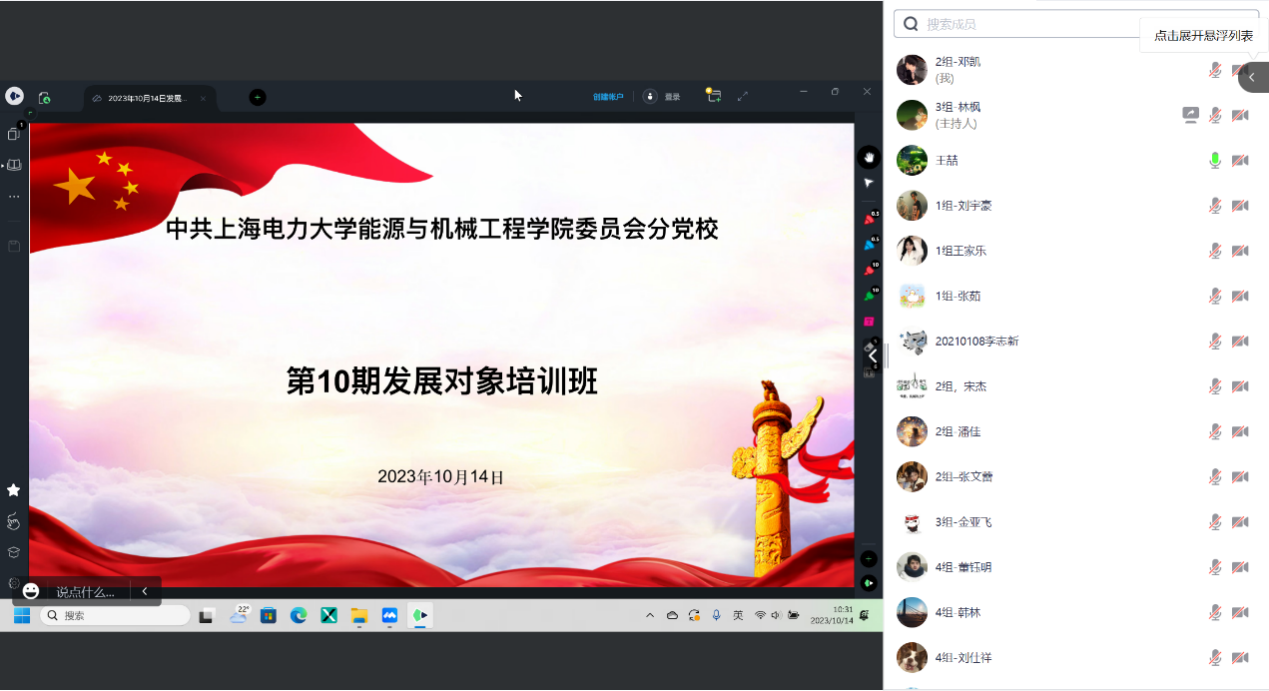Image resolution: width=1269 pixels, height=691 pixels.
Task: Select the pink eraser tool
Action: (x=868, y=321)
